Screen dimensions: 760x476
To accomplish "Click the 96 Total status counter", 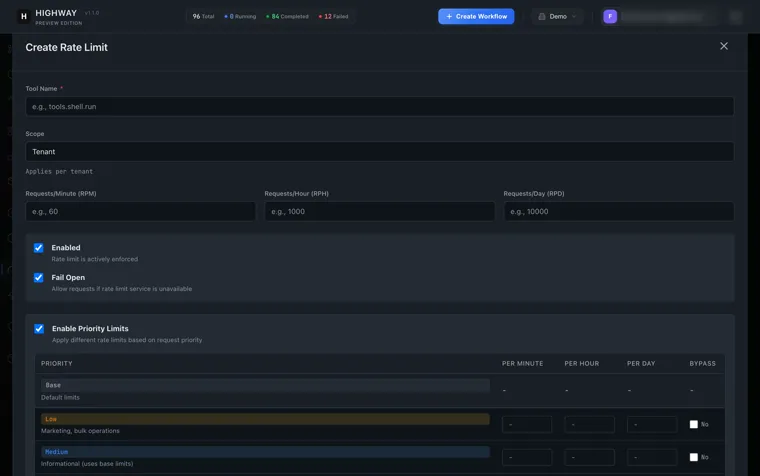I will point(203,16).
